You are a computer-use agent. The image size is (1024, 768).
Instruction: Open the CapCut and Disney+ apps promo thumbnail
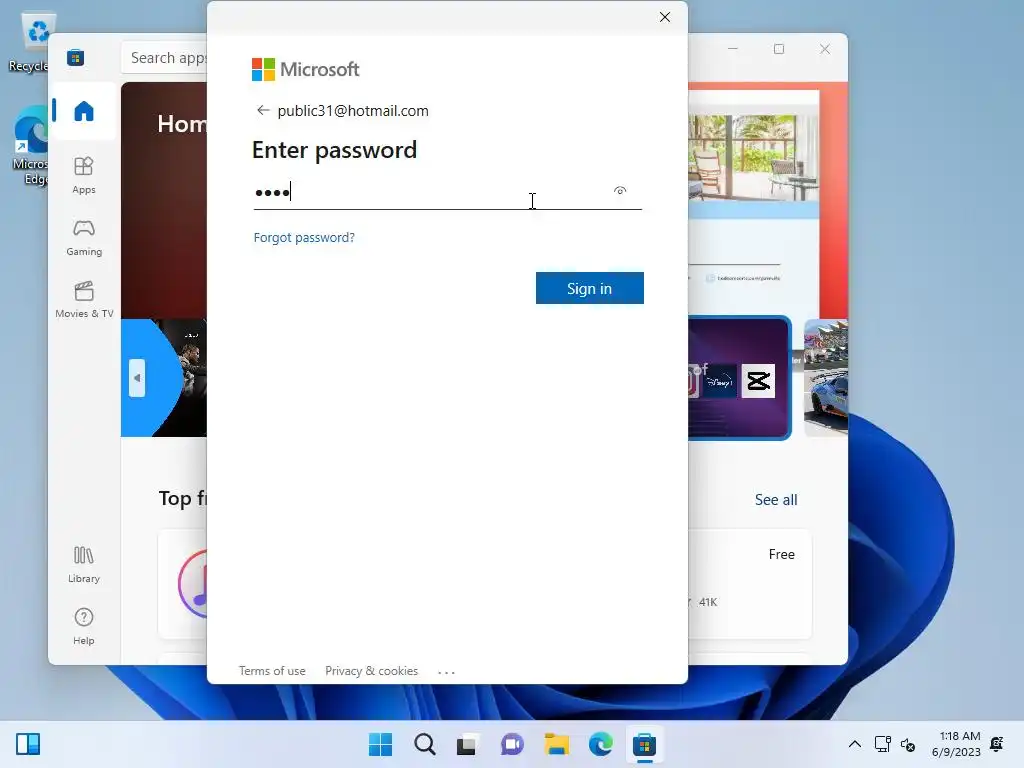[739, 377]
